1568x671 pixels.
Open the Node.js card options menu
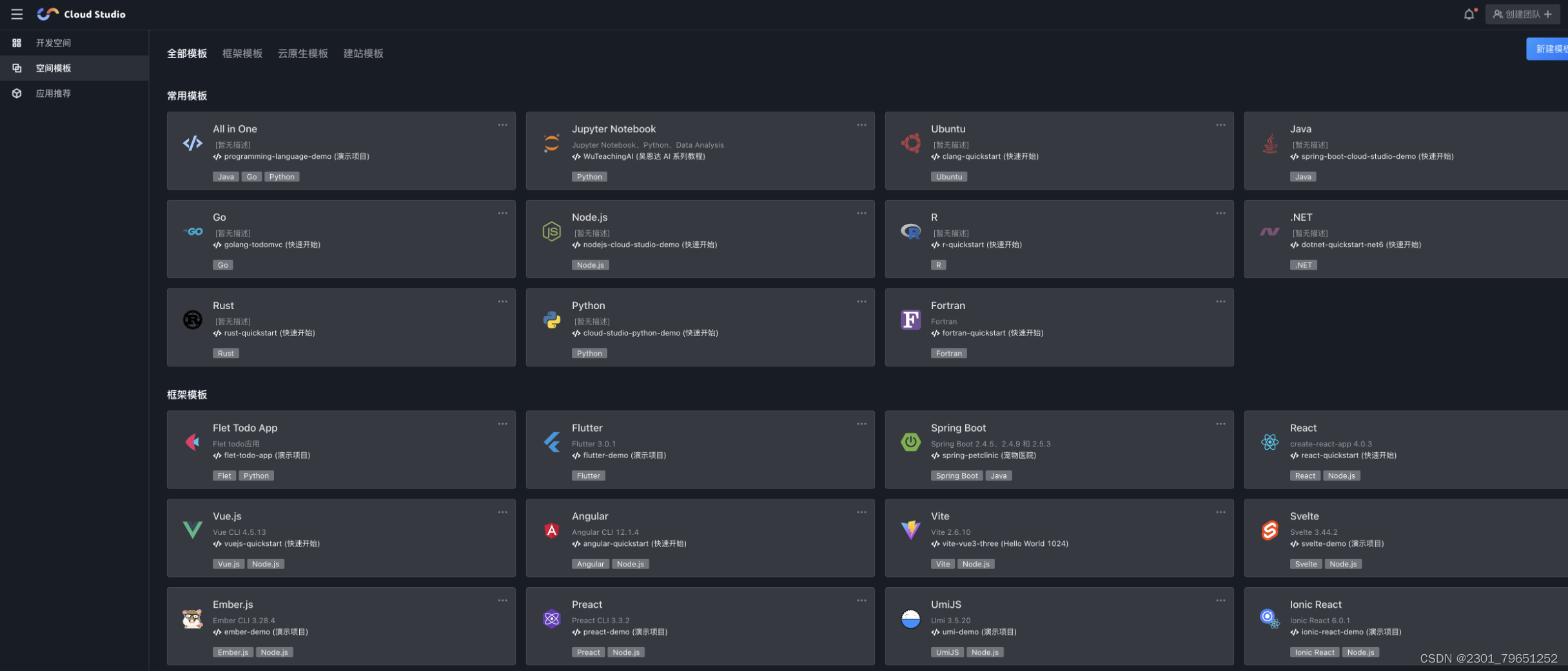point(861,214)
